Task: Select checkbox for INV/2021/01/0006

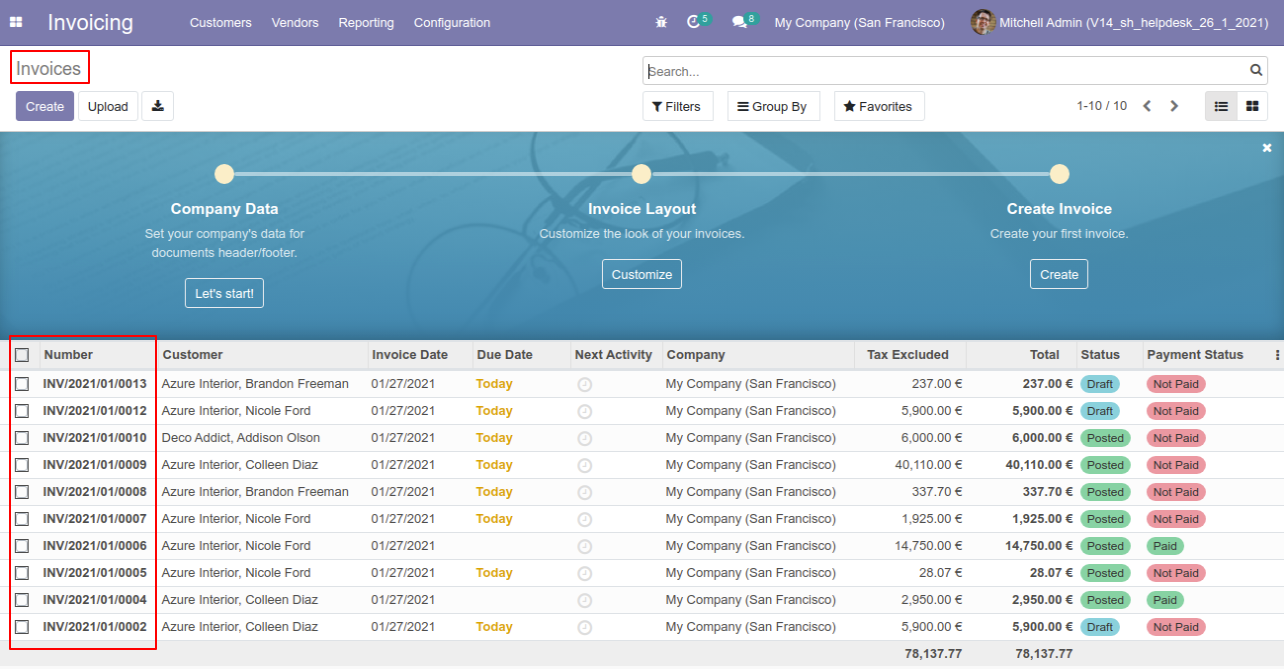Action: coord(22,546)
